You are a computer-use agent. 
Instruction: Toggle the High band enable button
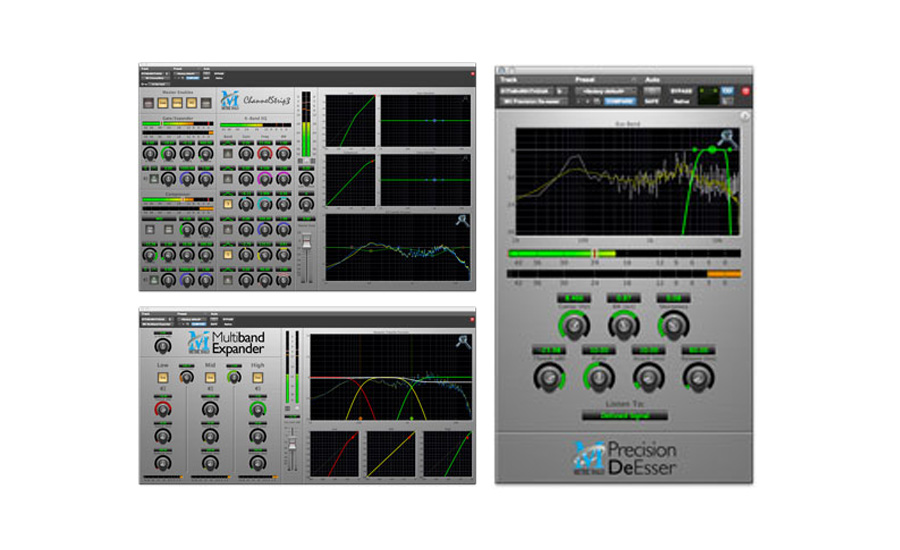click(x=258, y=377)
